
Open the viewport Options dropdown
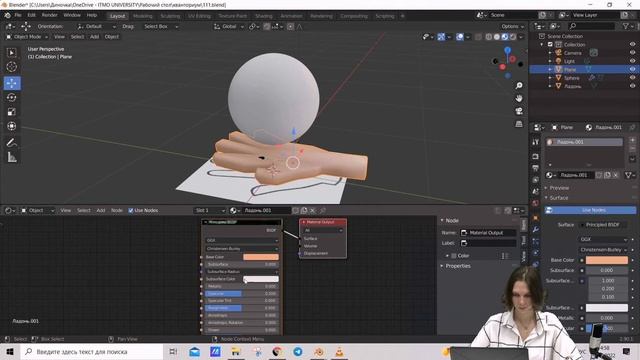(x=513, y=27)
